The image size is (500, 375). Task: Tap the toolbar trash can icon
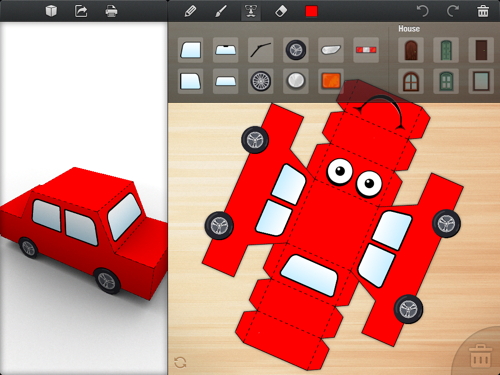click(483, 11)
